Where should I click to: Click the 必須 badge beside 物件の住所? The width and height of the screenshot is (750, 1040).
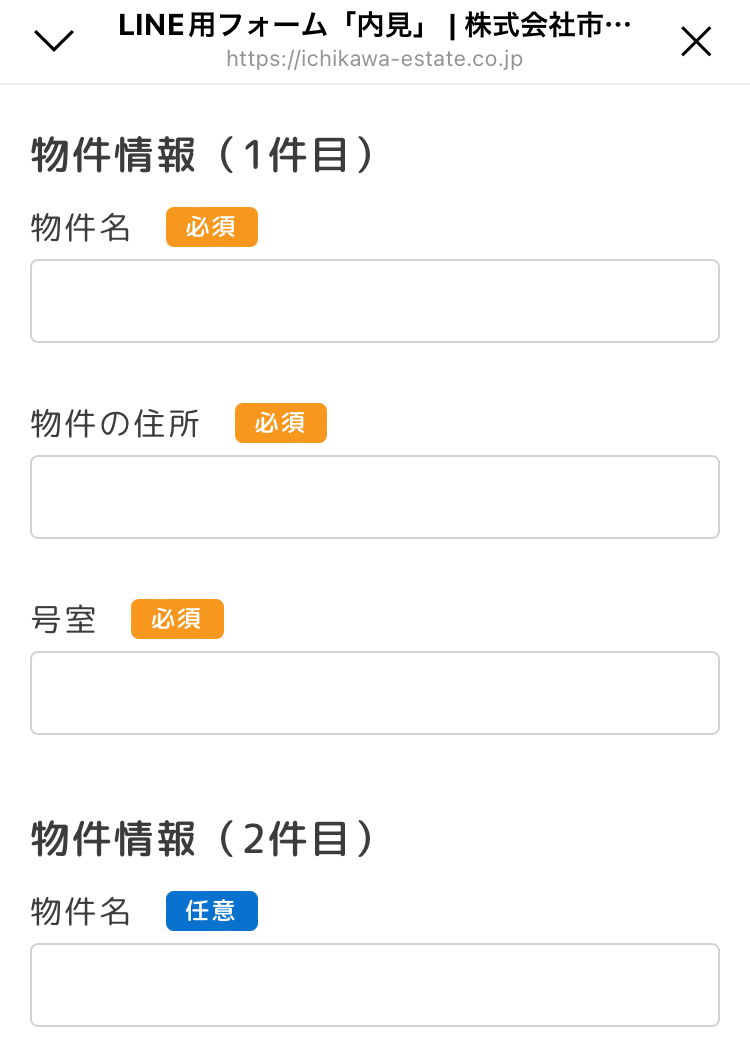click(x=281, y=422)
